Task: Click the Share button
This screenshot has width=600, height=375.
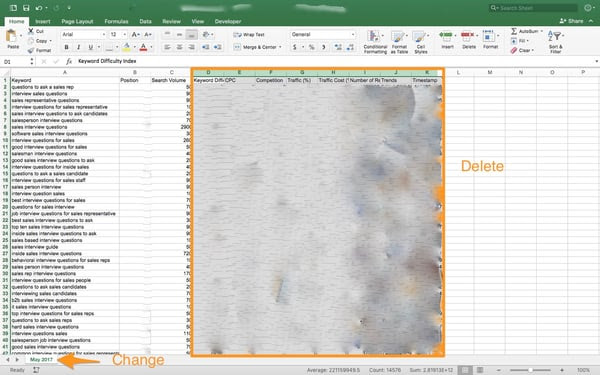Action: click(572, 21)
